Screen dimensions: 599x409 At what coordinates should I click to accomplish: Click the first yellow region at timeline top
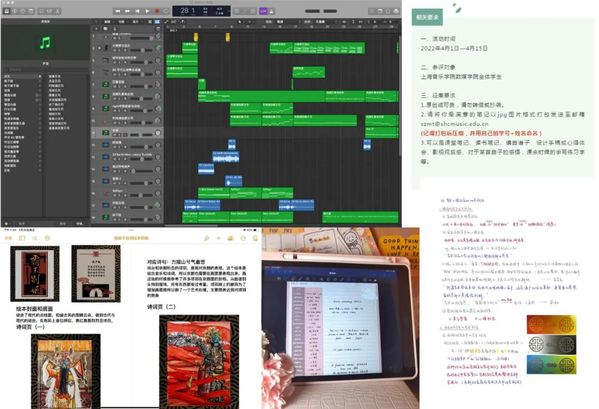(x=196, y=37)
